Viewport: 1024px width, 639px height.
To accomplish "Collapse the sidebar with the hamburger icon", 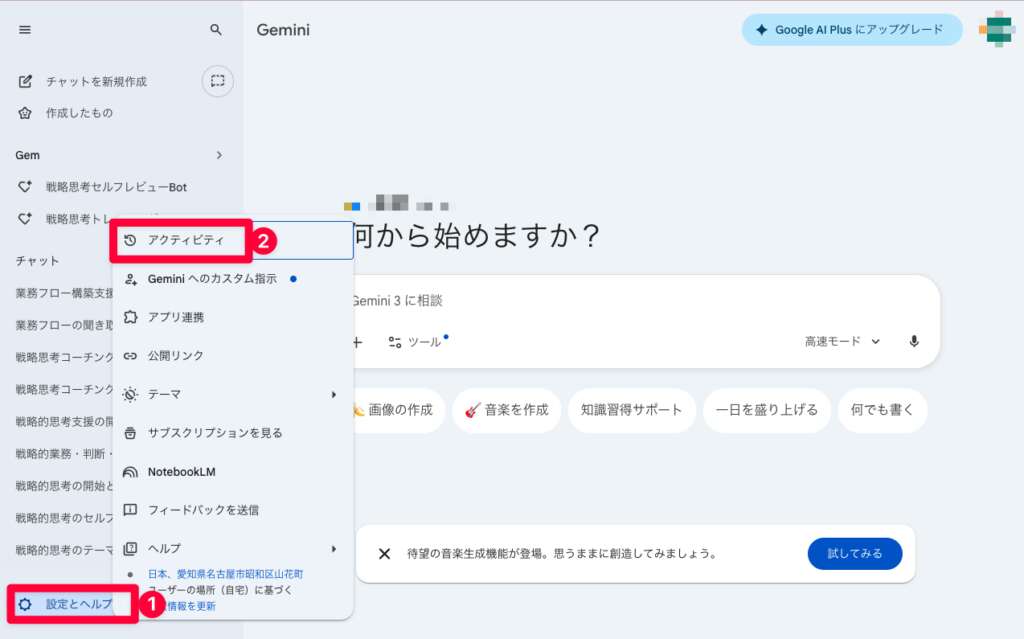I will [24, 29].
